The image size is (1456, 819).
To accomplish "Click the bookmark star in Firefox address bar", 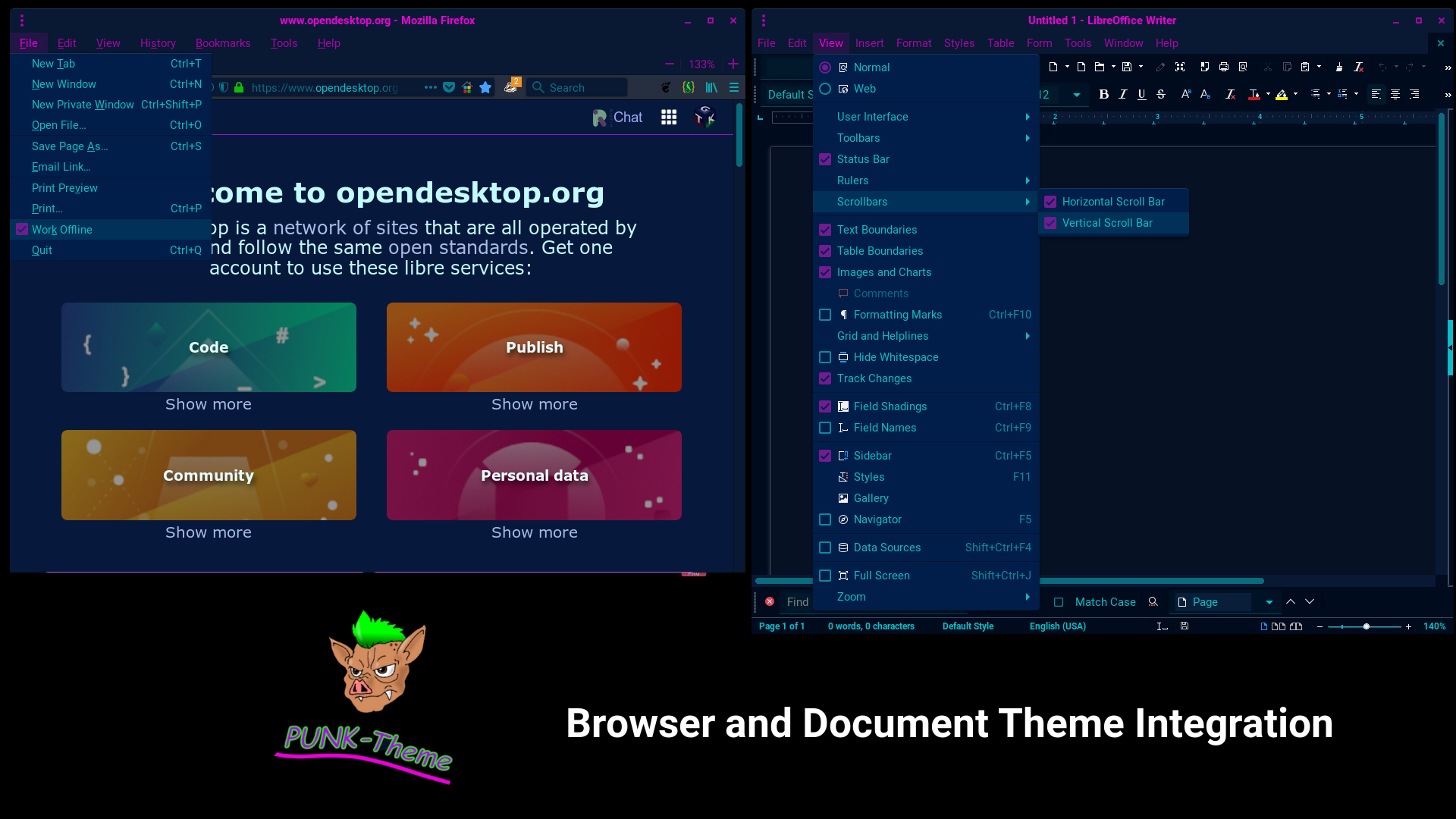I will (485, 87).
